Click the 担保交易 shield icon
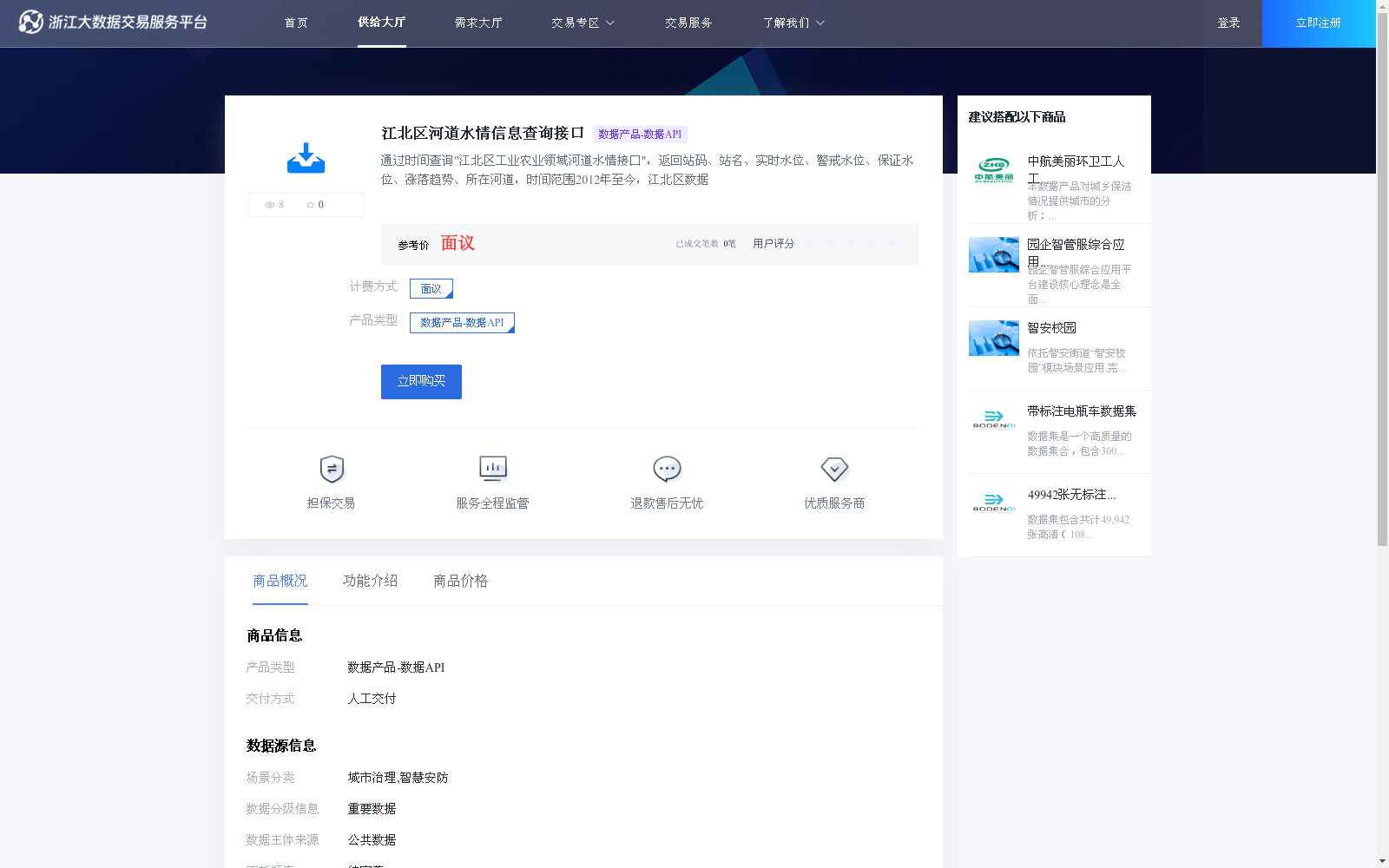 [332, 469]
